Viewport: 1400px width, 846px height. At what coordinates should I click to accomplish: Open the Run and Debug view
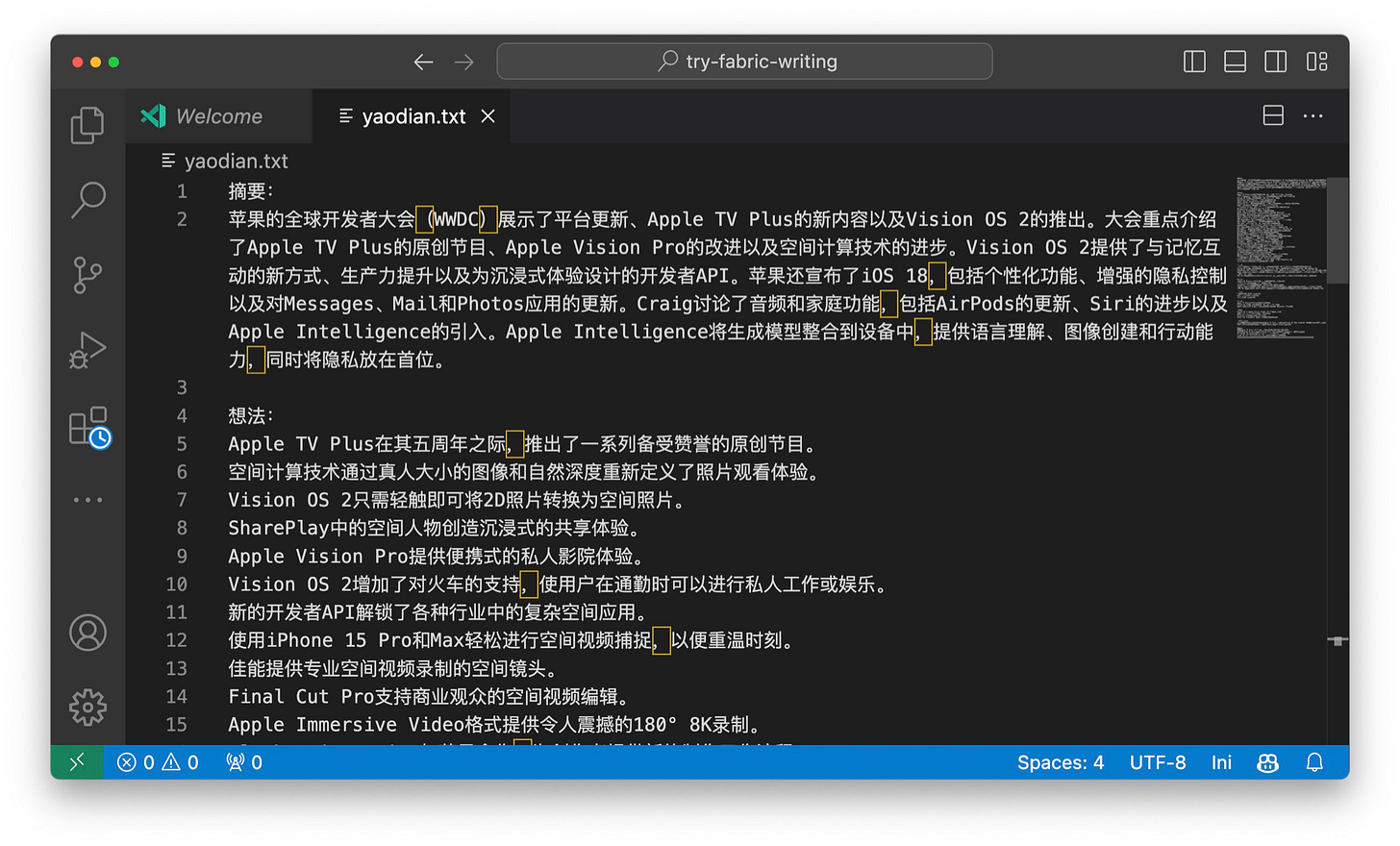(x=87, y=350)
